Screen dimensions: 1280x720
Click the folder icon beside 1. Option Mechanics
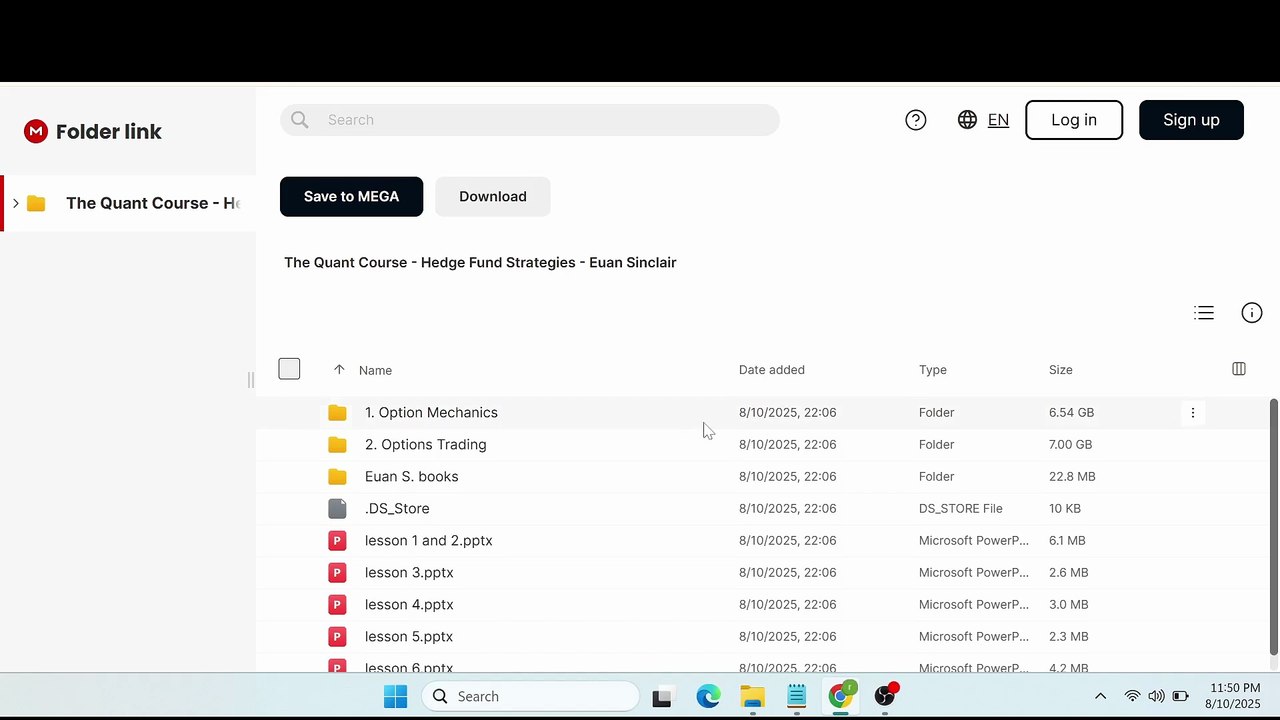coord(337,412)
